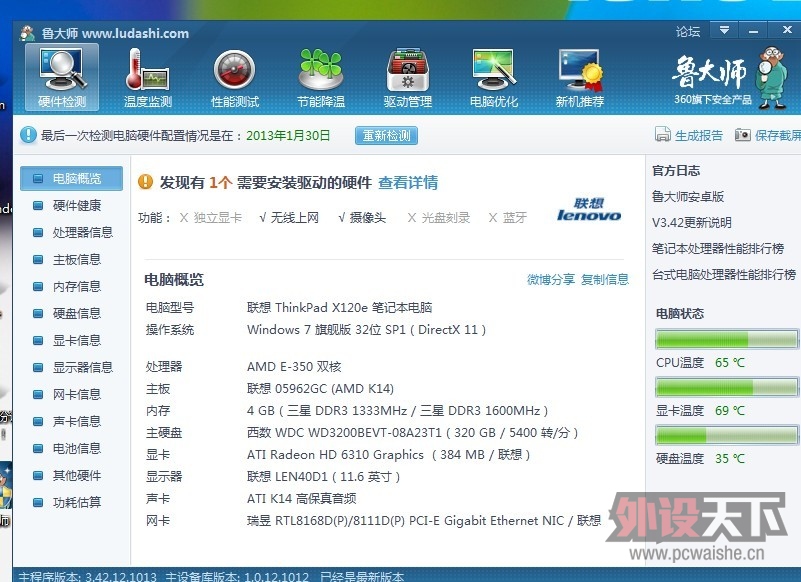This screenshot has width=801, height=582.
Task: Click the Lenovo brand logo
Action: point(589,210)
